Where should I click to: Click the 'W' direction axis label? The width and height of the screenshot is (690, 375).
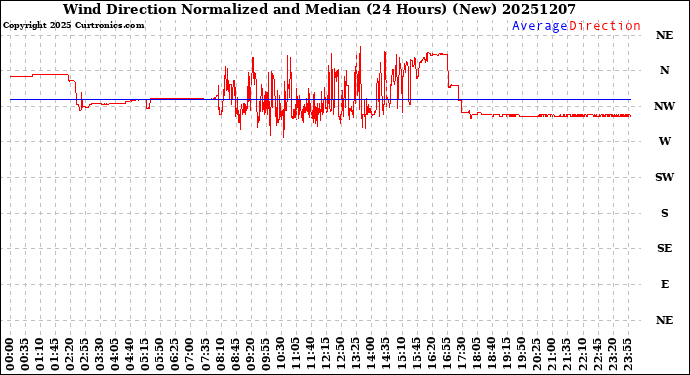click(664, 141)
